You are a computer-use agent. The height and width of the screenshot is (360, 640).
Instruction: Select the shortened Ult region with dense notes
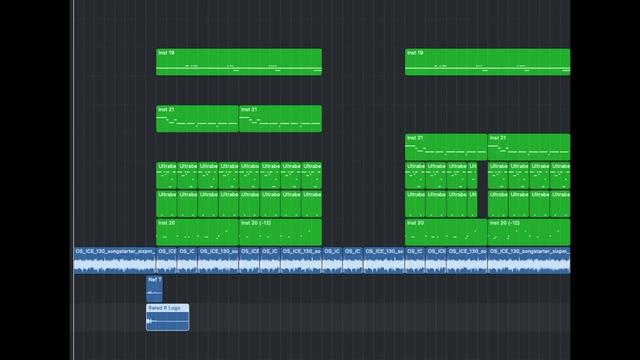pos(472,176)
